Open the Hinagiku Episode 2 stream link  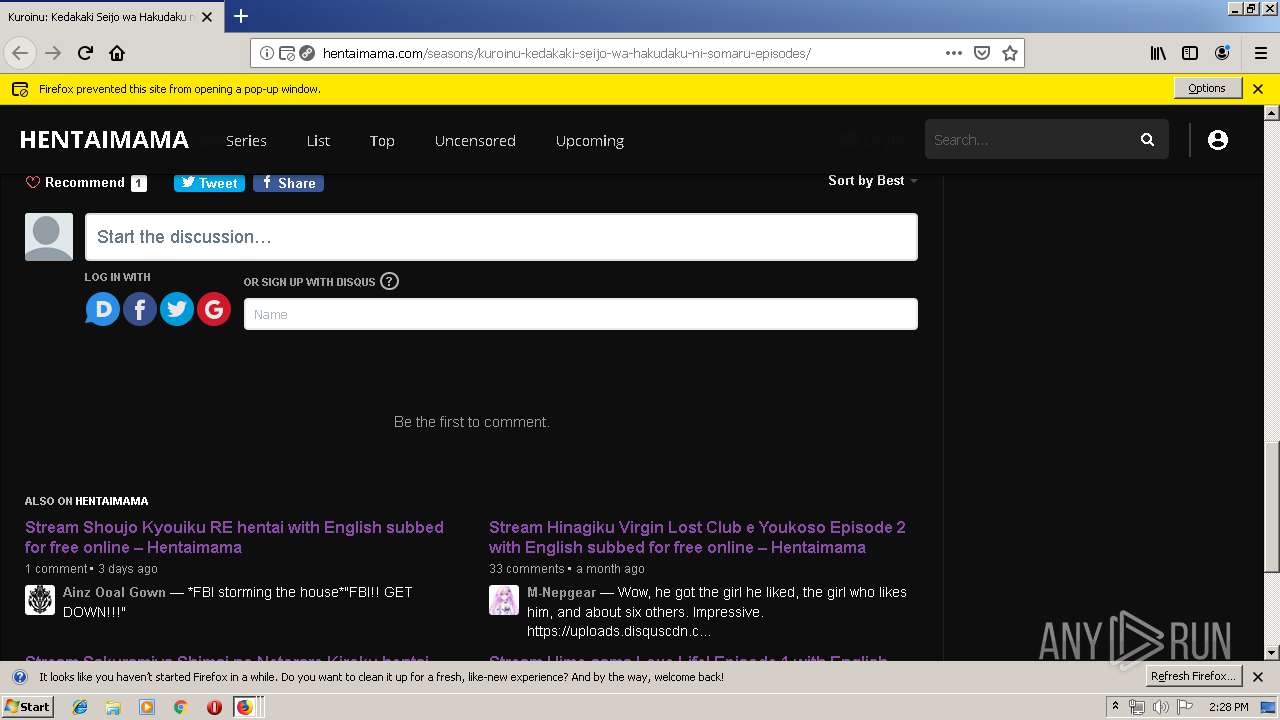(697, 537)
